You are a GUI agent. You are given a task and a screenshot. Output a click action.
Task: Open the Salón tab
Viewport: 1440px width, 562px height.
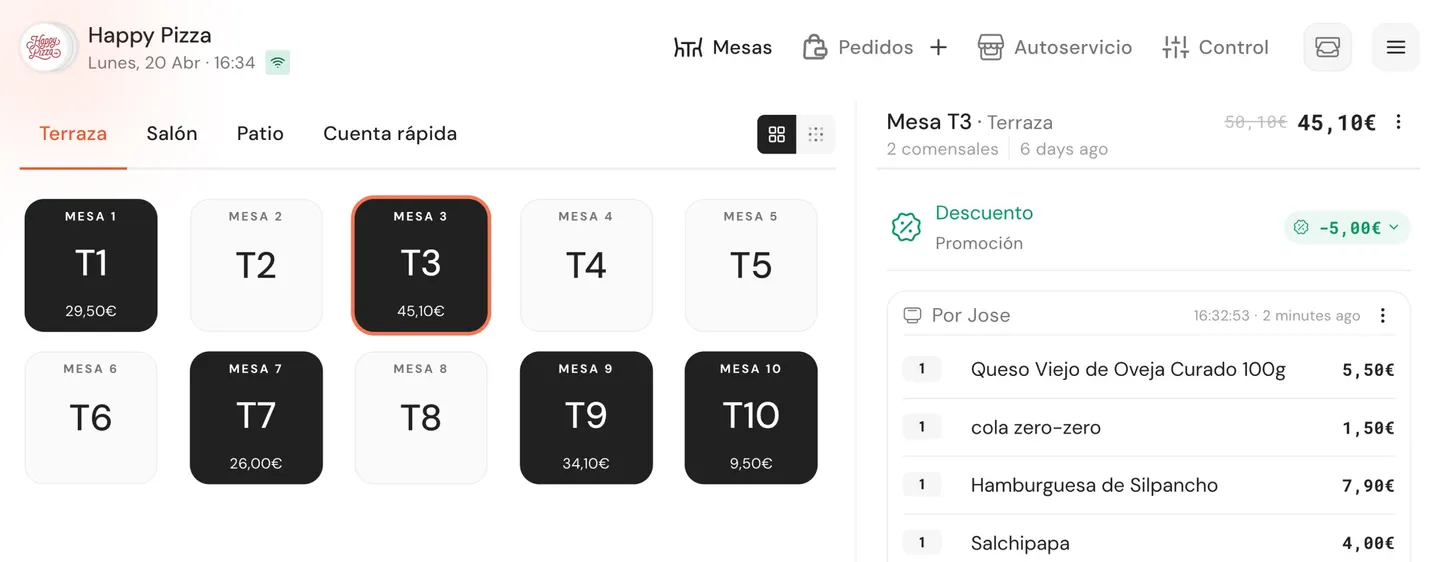coord(172,134)
